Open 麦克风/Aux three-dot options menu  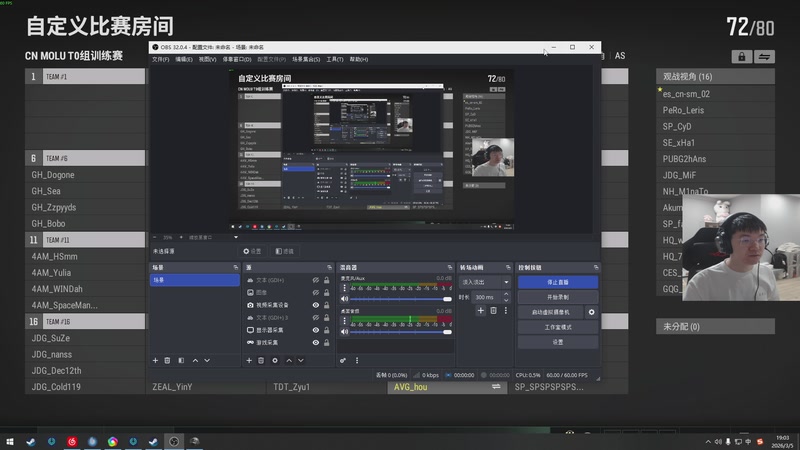[x=345, y=287]
